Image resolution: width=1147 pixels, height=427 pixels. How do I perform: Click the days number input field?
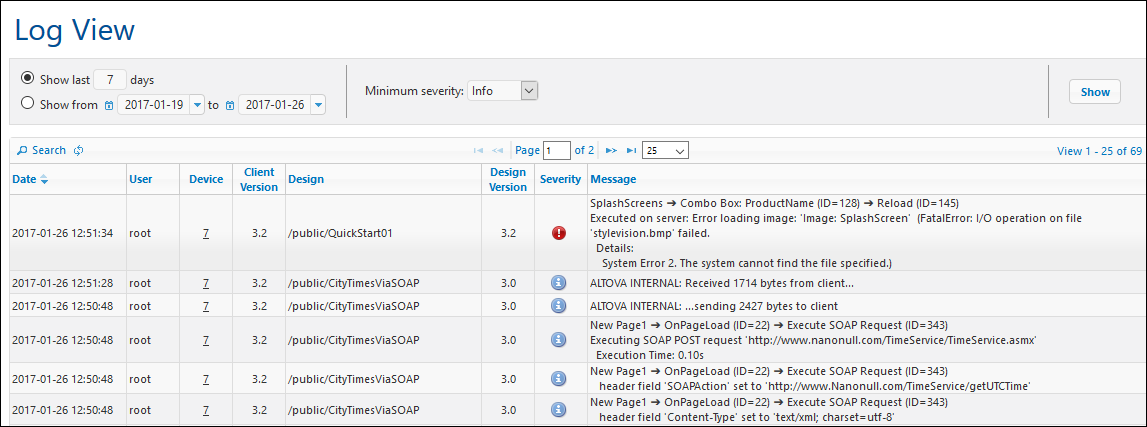(111, 80)
